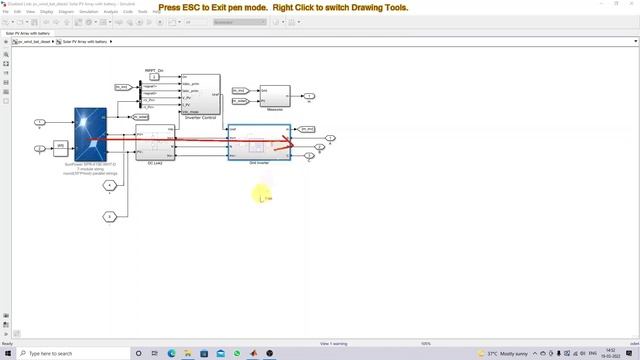Open the Tools menu

coord(142,12)
